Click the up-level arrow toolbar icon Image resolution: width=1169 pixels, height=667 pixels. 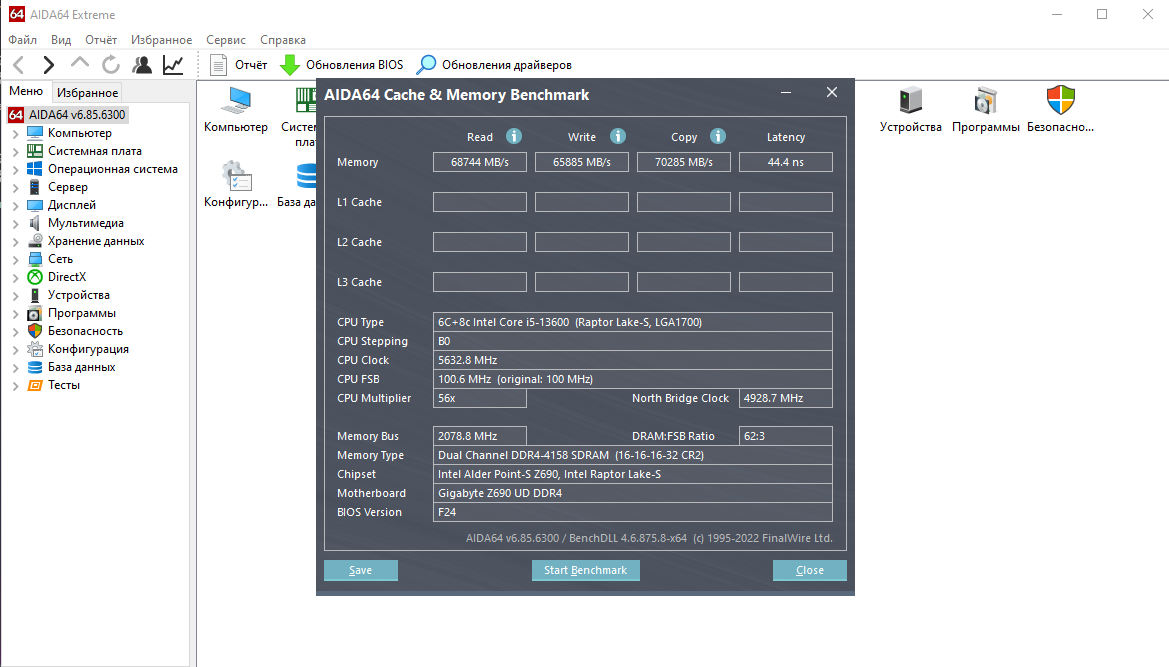80,64
